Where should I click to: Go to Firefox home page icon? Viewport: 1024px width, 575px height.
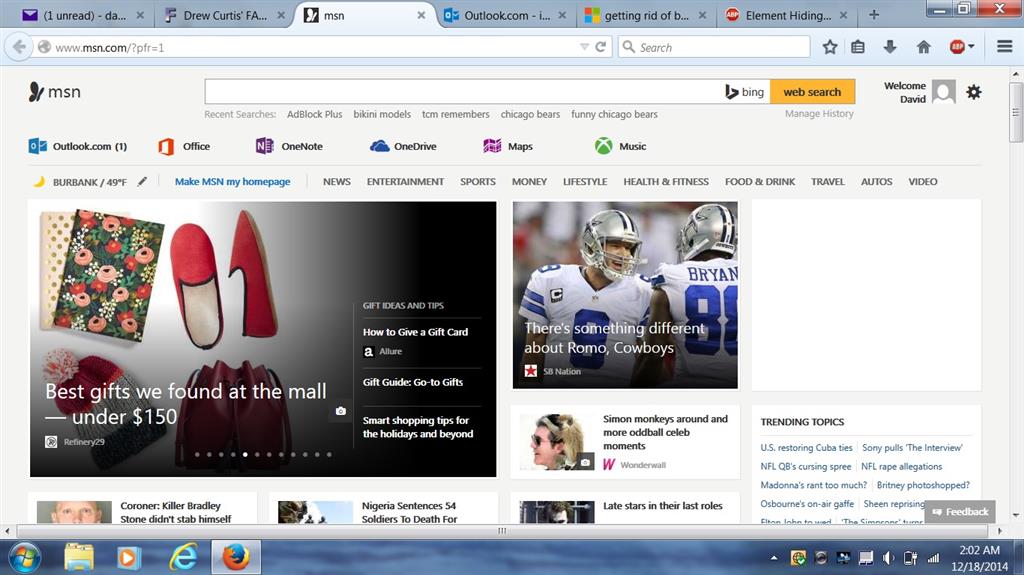point(923,47)
